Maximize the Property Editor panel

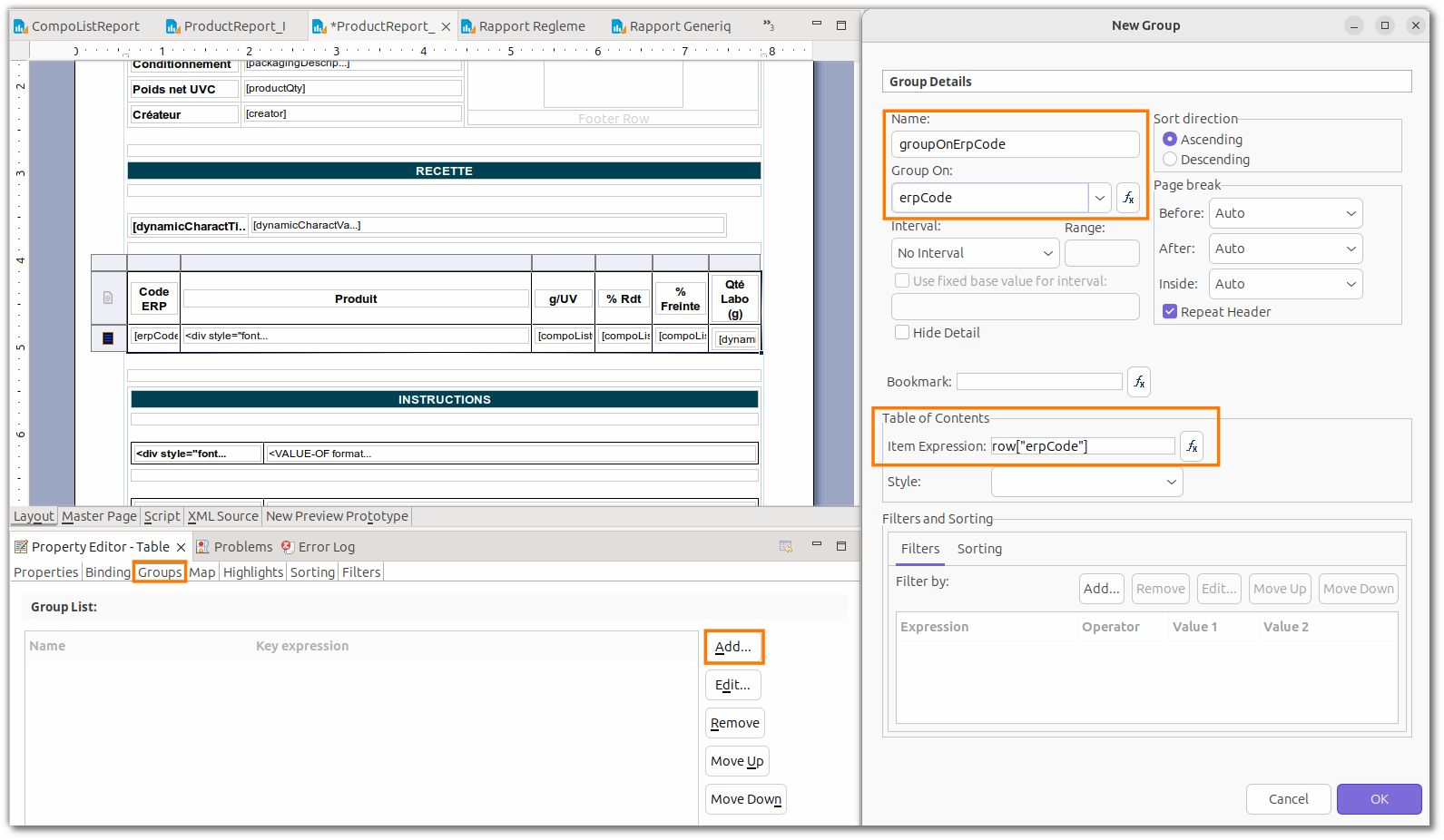841,546
